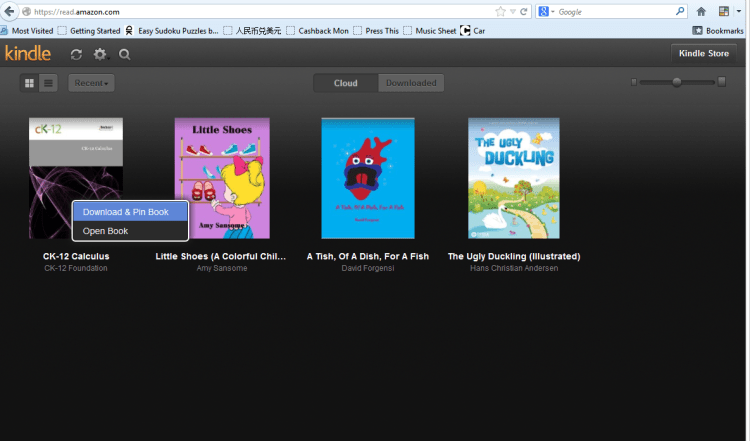Image resolution: width=750 pixels, height=441 pixels.
Task: Click the large cover size icon
Action: click(x=722, y=82)
